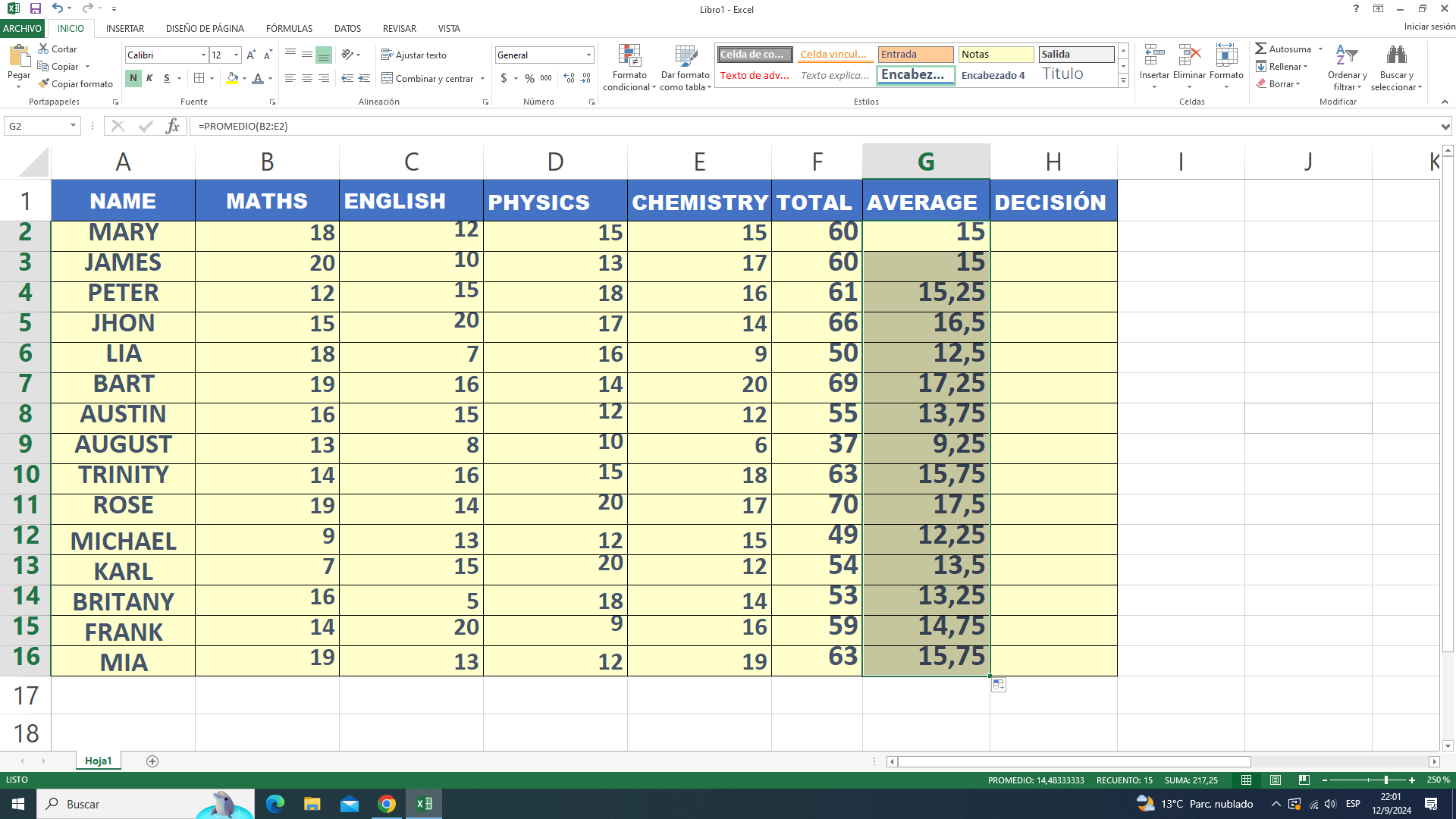
Task: Click the zoom slider handle in status bar
Action: click(1385, 780)
